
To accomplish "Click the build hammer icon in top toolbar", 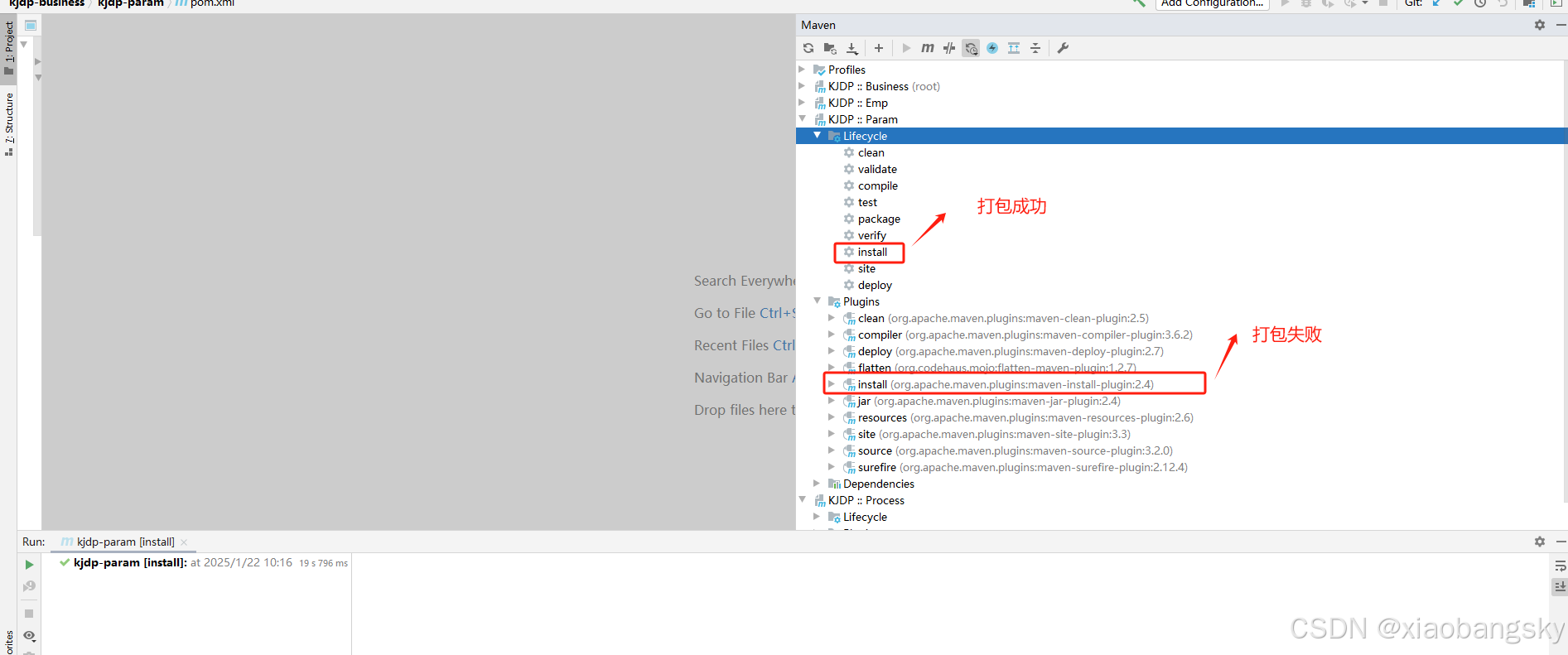I will point(1140,3).
